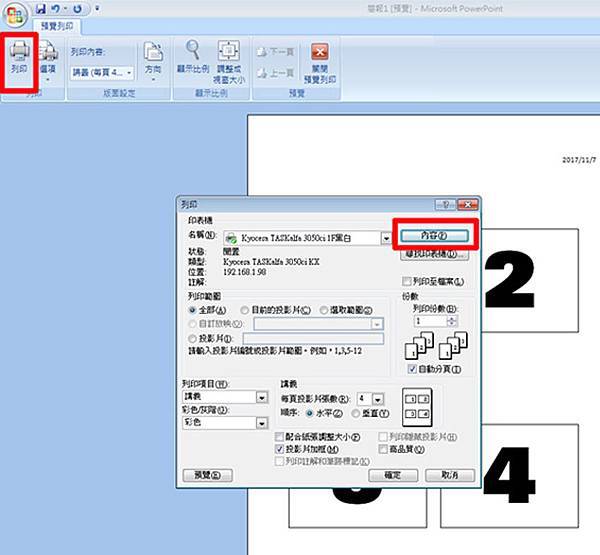Screen dimensions: 600x555
Task: Click the 列印份數 copies field
Action: (430, 321)
